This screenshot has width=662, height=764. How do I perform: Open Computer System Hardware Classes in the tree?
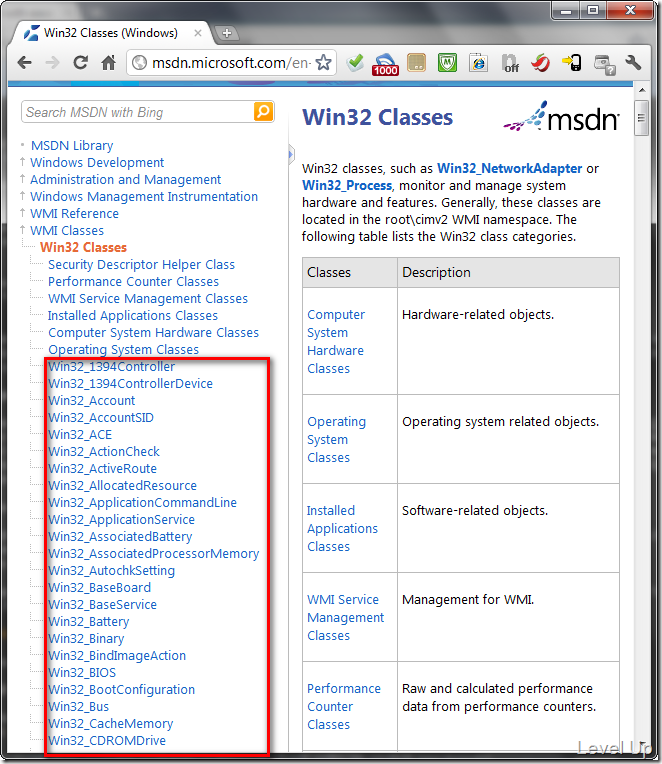[x=153, y=333]
